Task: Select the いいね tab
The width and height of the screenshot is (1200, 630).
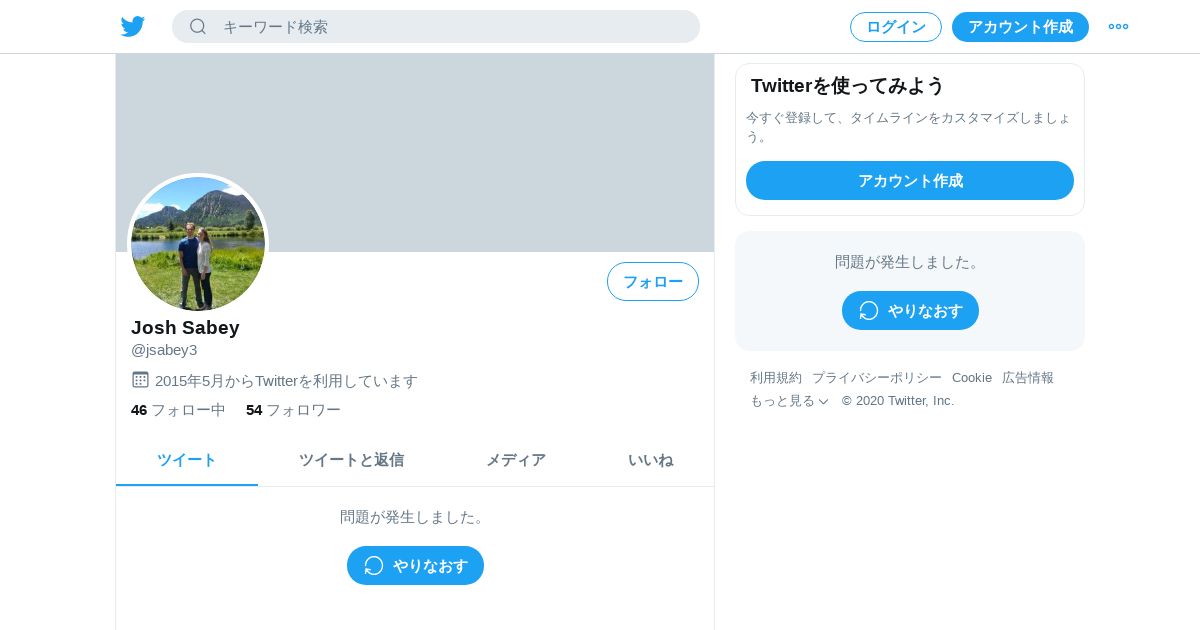Action: click(x=650, y=460)
